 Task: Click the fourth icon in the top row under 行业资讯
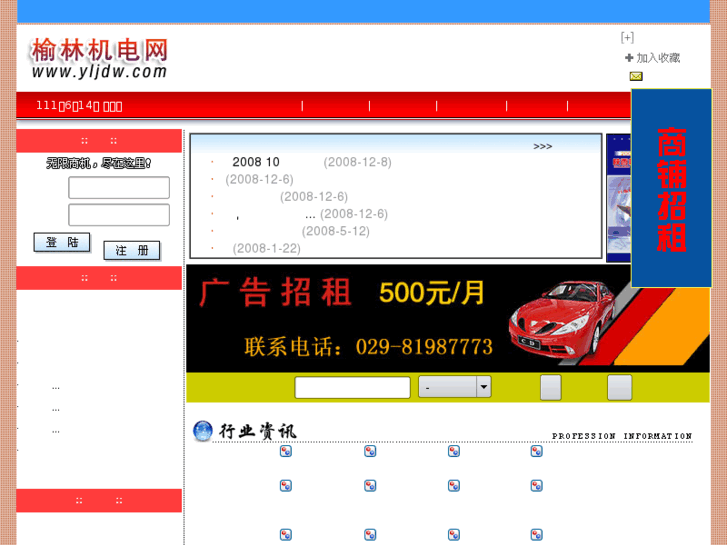(x=536, y=451)
